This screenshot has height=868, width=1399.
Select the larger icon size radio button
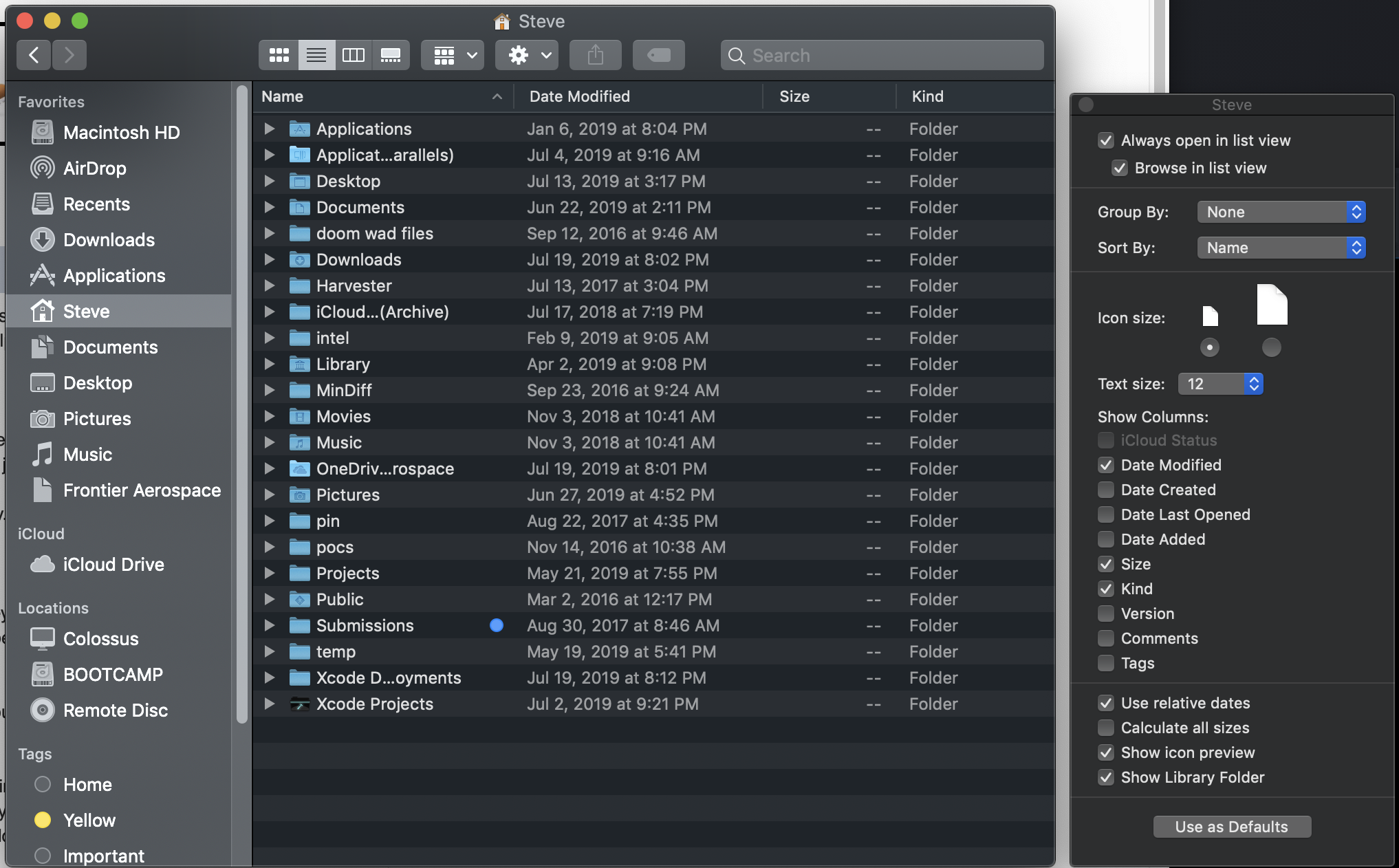click(1271, 347)
